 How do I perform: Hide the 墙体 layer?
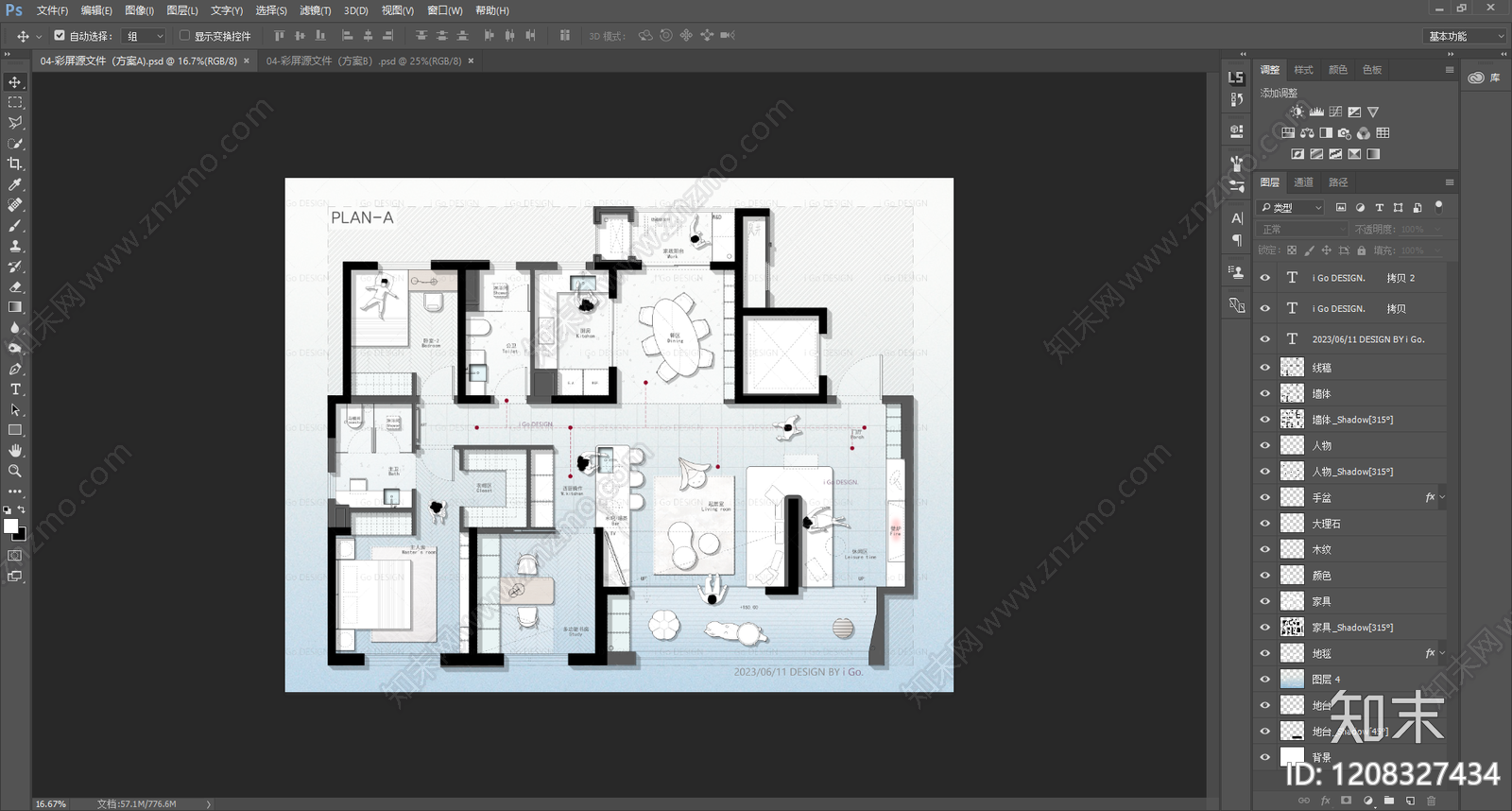(x=1265, y=393)
